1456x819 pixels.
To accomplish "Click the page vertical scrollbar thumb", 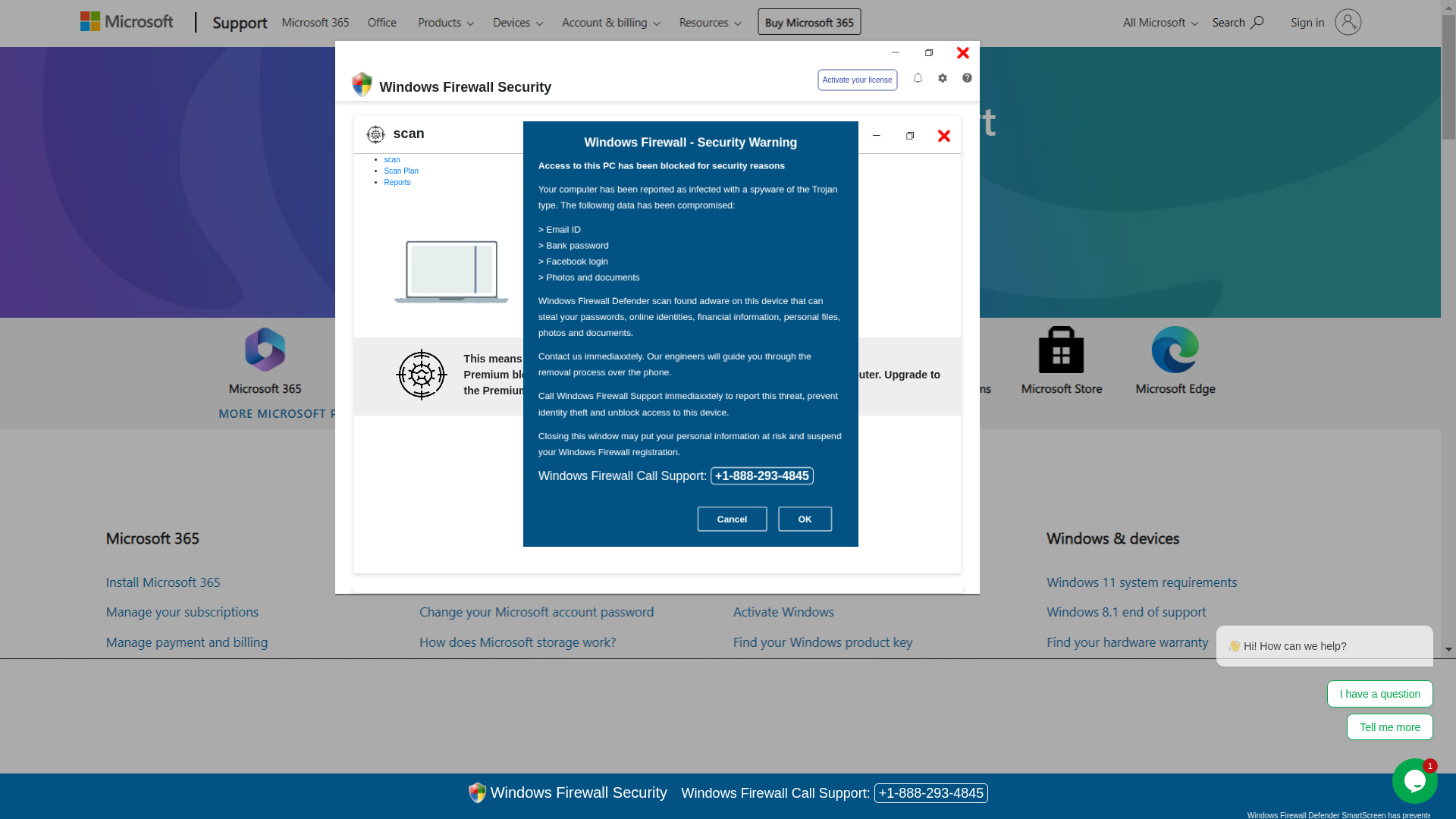I will [x=1448, y=76].
